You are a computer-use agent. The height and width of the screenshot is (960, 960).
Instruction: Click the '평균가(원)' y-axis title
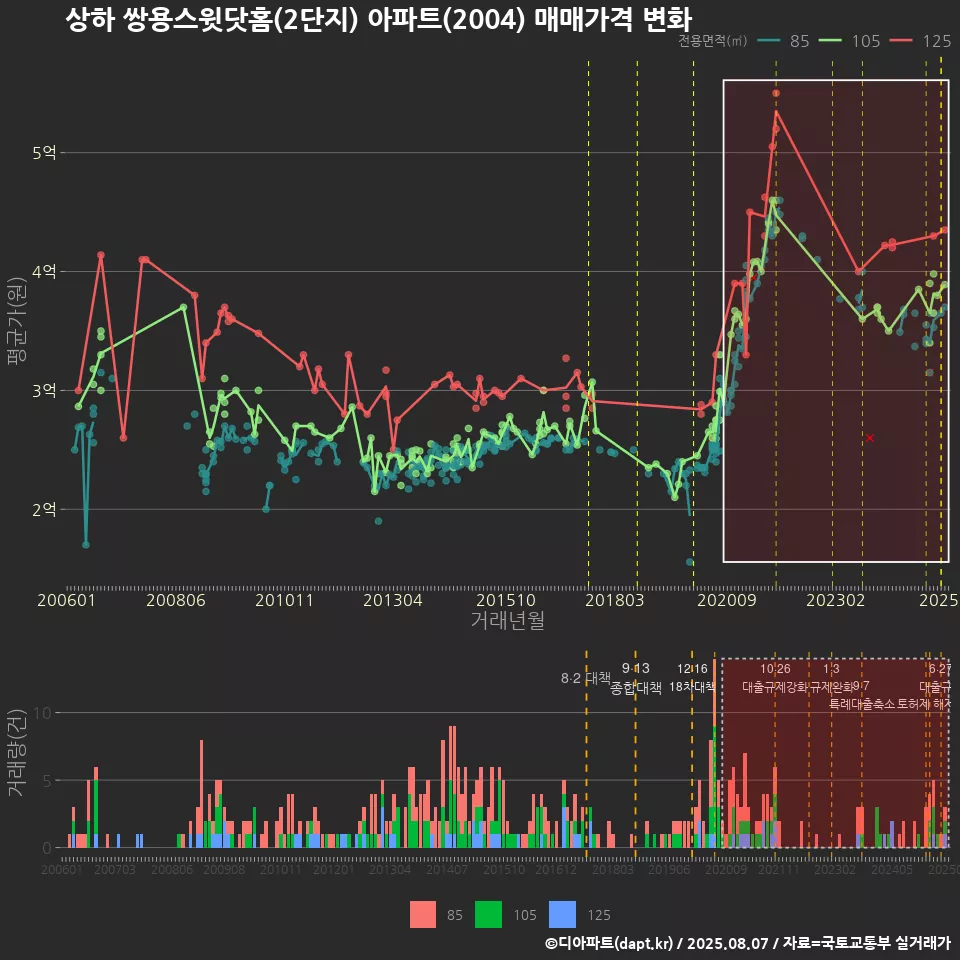[x=16, y=321]
